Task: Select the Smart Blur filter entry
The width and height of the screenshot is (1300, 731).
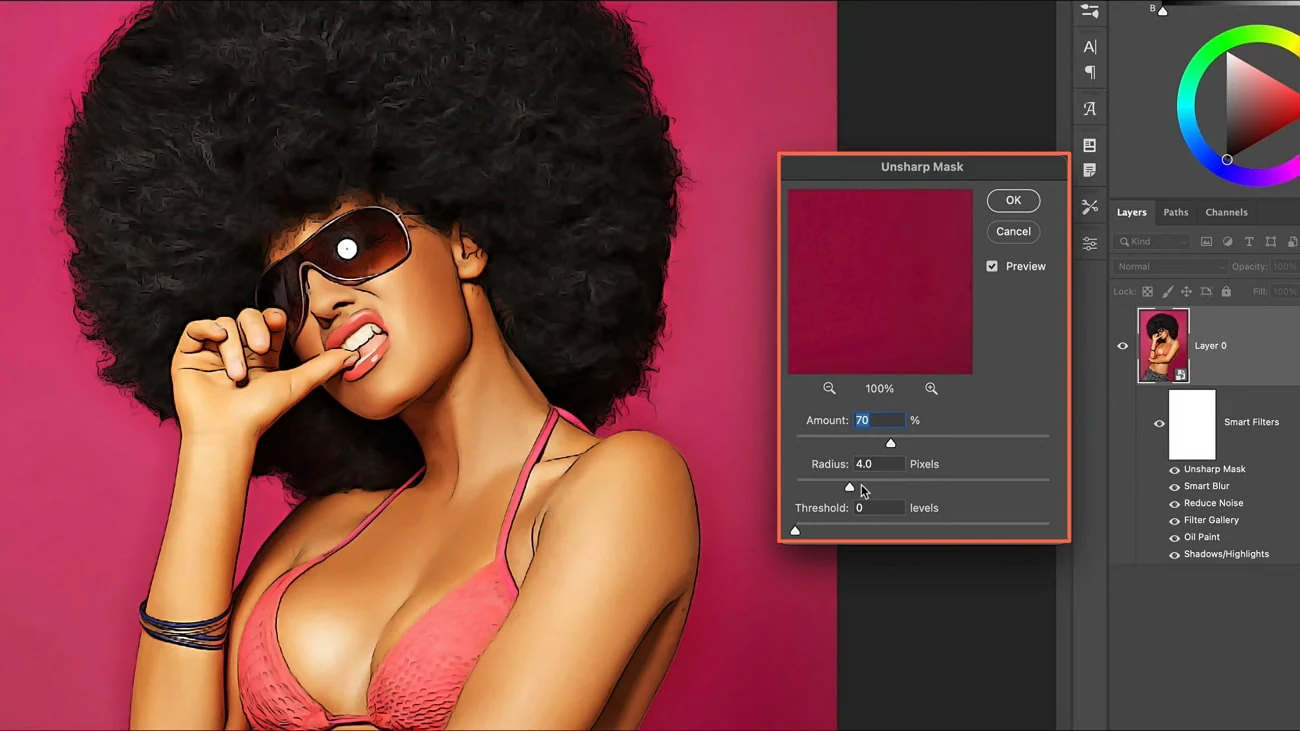Action: [x=1206, y=486]
